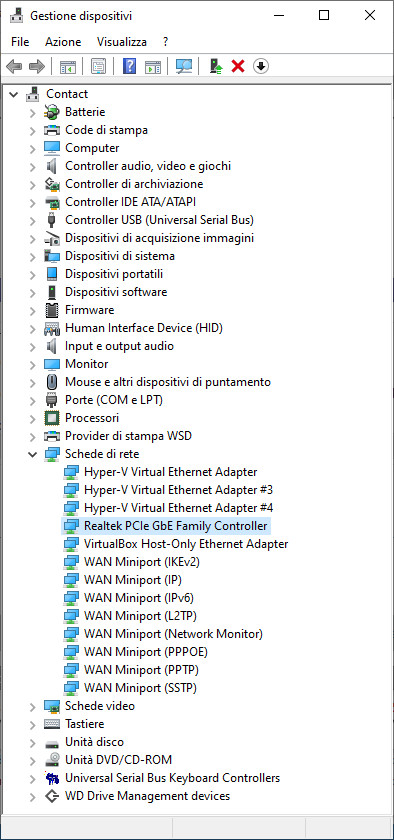The width and height of the screenshot is (394, 840).
Task: Click the Back arrow toolbar icon
Action: coord(14,66)
